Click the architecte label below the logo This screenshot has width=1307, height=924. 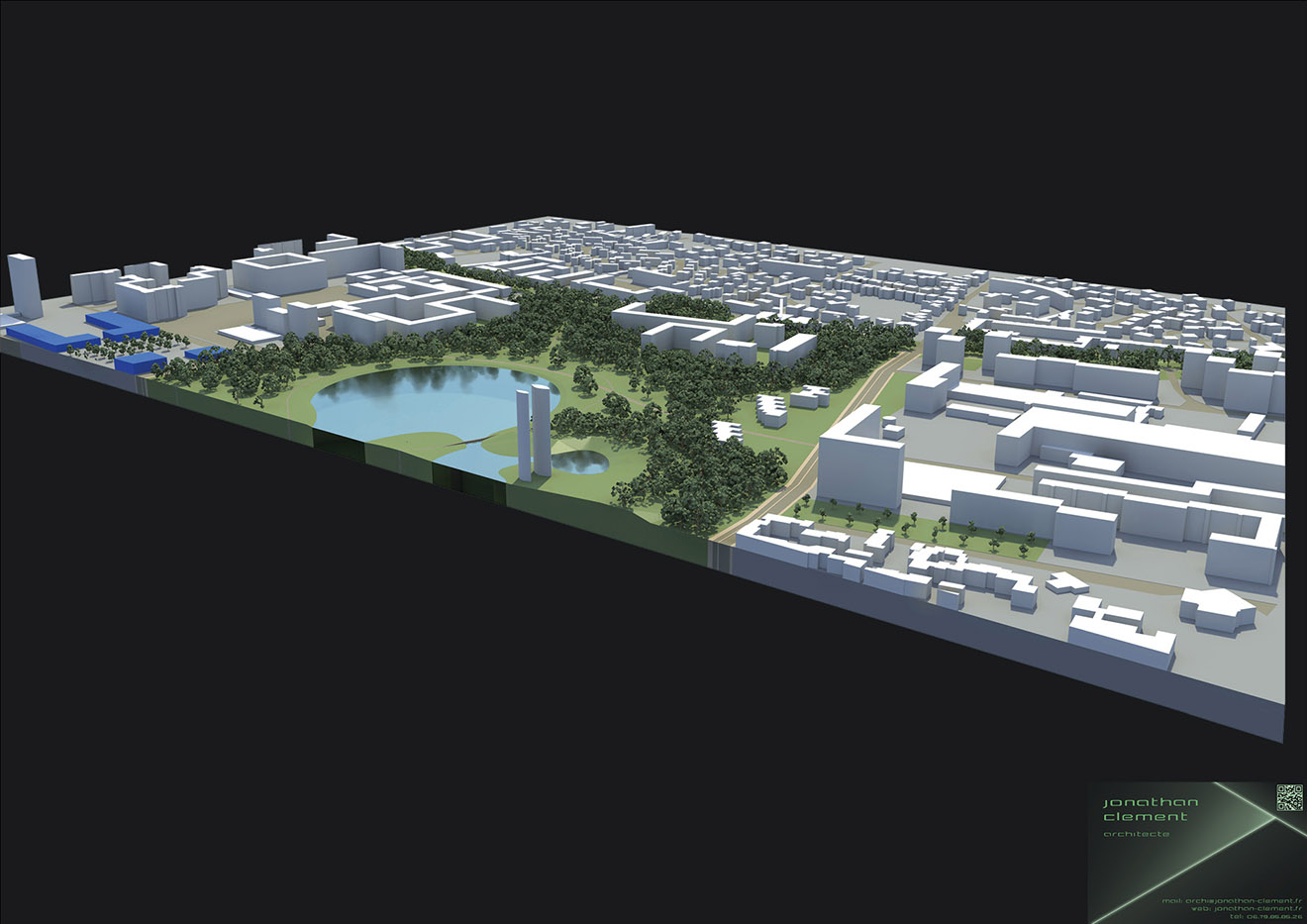point(1136,834)
